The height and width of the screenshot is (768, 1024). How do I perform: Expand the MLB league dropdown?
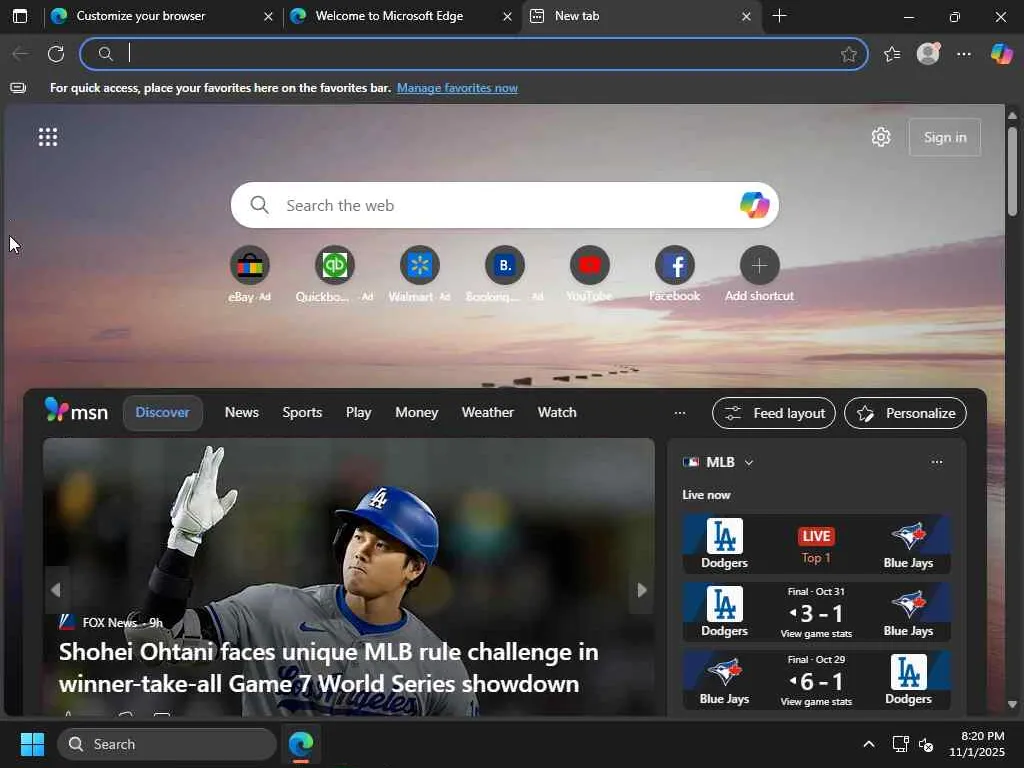click(x=749, y=462)
